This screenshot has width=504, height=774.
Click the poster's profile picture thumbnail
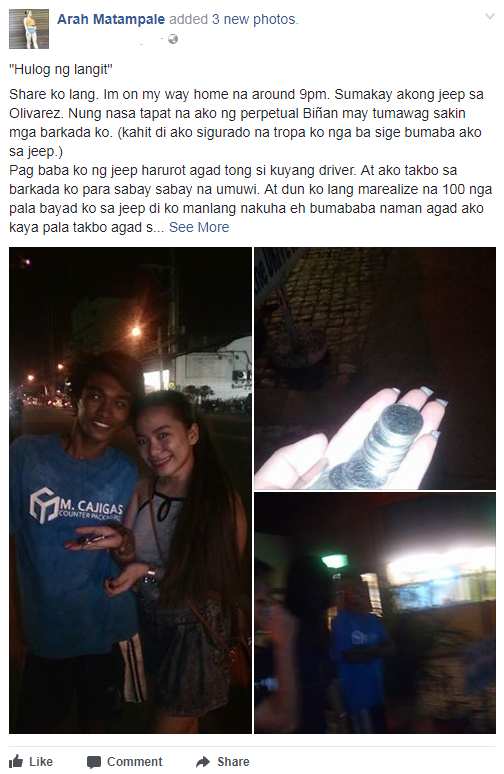29,29
